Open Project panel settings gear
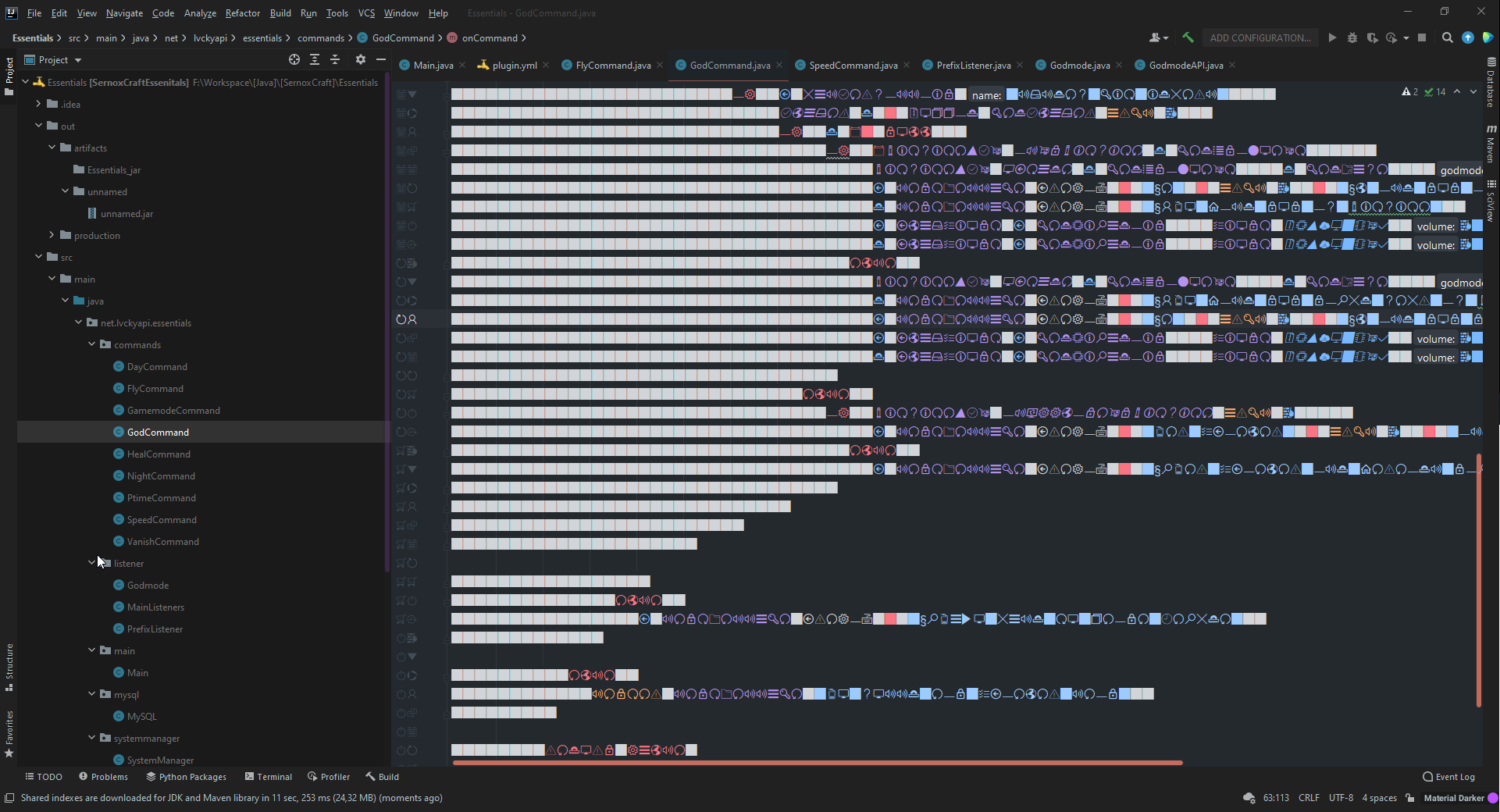The width and height of the screenshot is (1500, 812). click(360, 59)
